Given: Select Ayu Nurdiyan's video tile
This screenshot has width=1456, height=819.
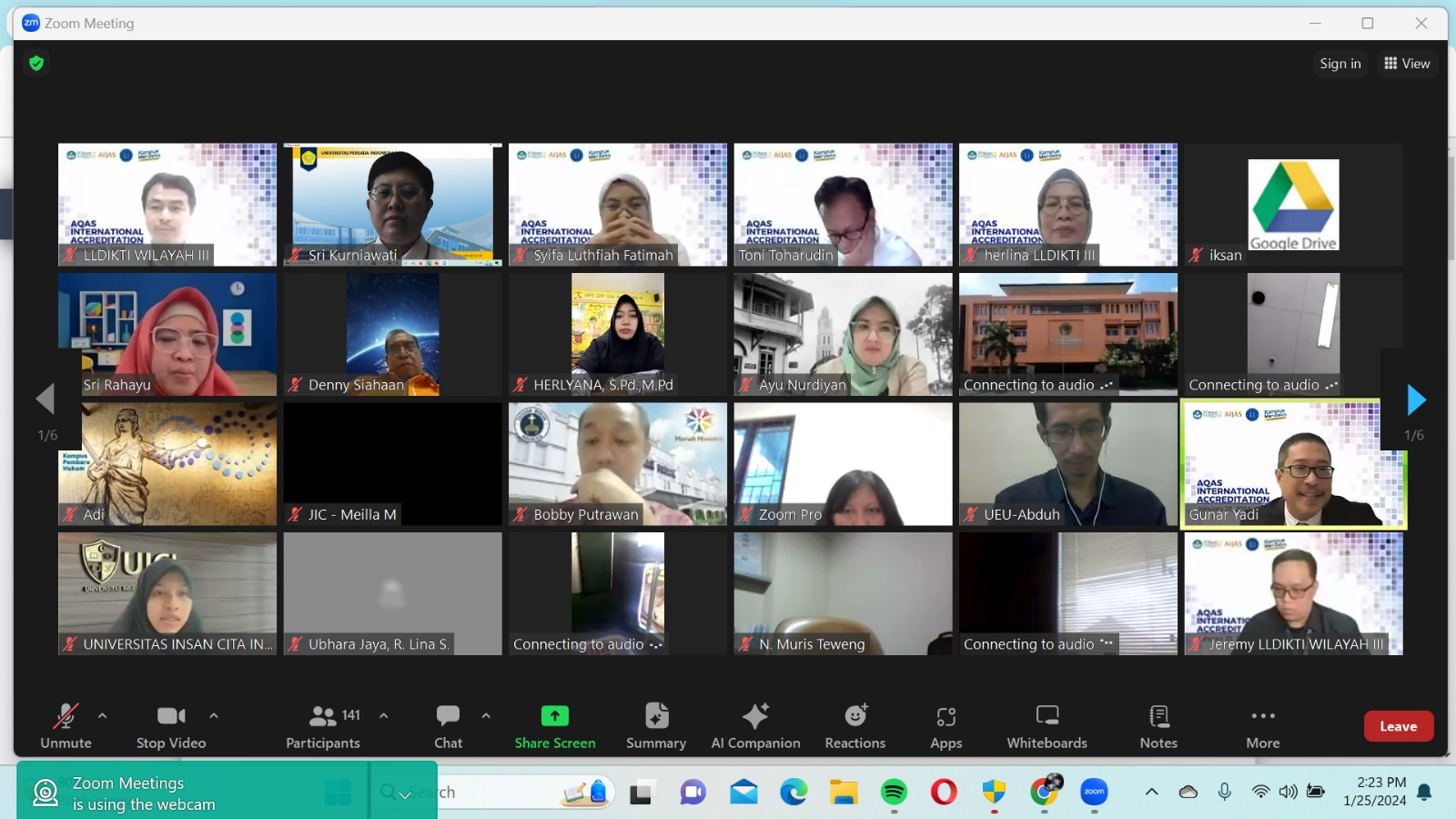Looking at the screenshot, I should coord(844,334).
